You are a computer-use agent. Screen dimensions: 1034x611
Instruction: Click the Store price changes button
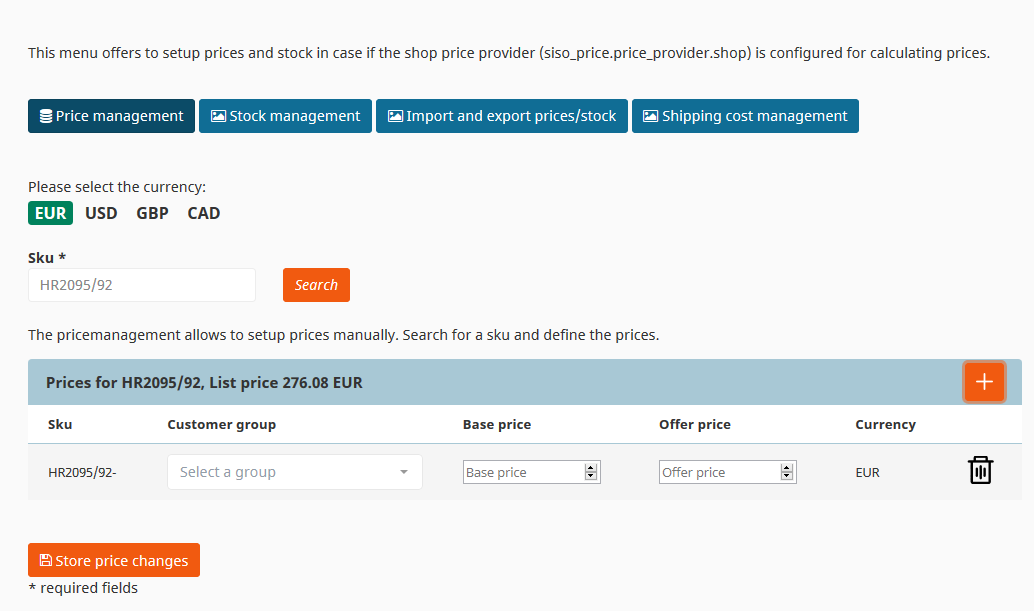(x=114, y=560)
